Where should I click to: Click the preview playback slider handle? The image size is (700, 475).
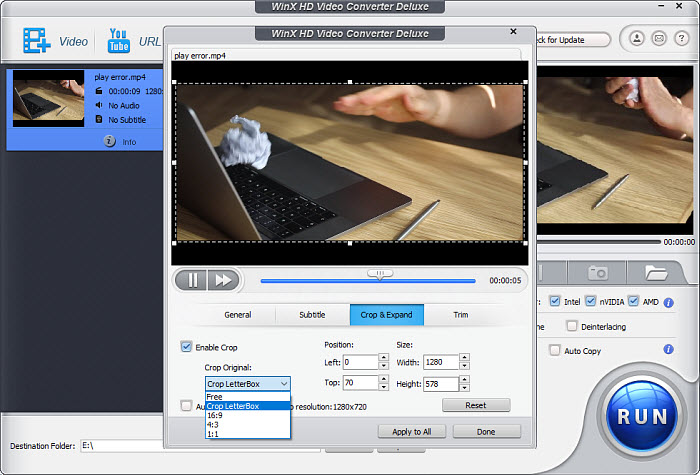click(x=379, y=274)
